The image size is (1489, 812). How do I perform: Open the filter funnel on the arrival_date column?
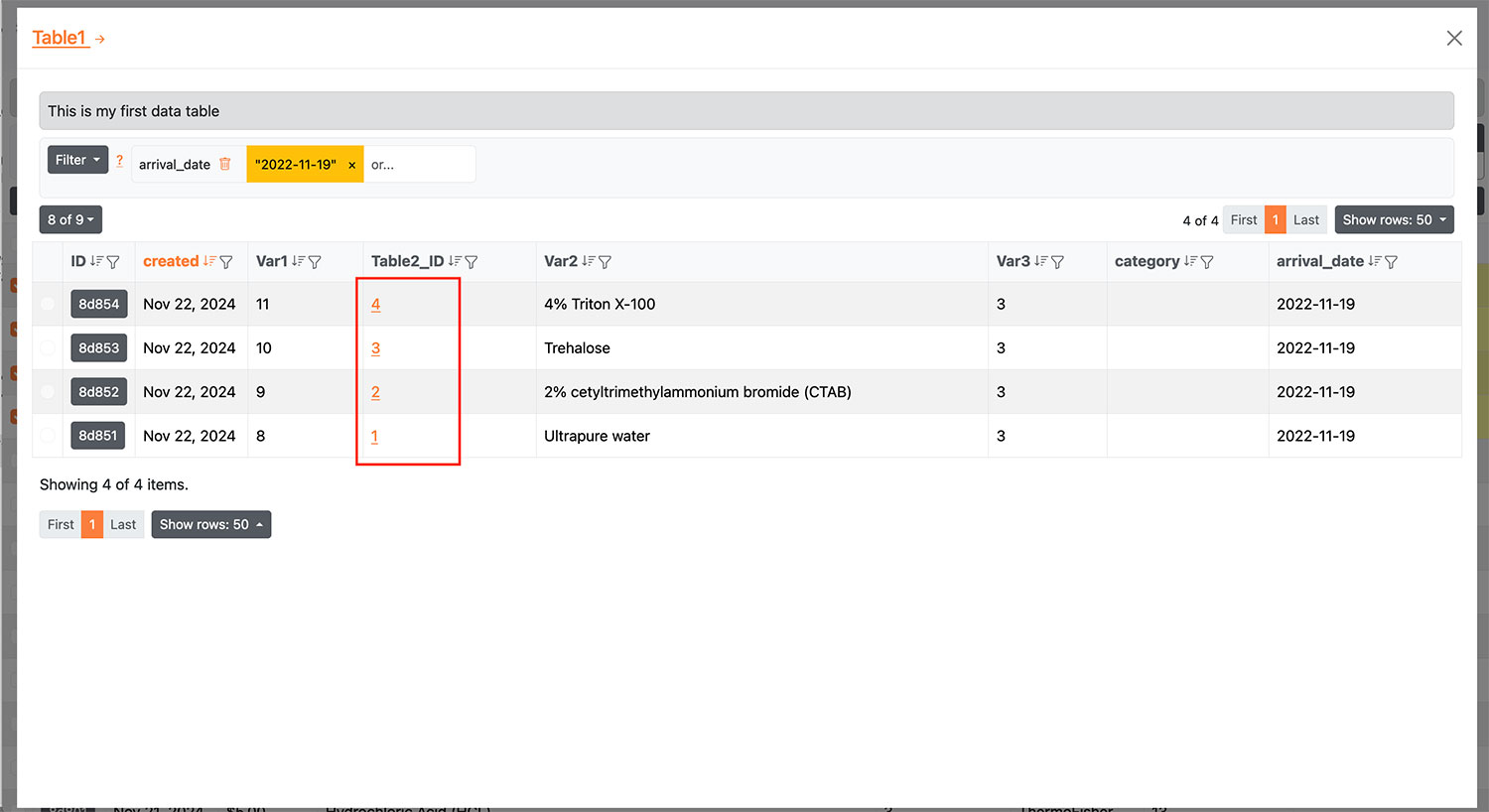(x=1391, y=262)
